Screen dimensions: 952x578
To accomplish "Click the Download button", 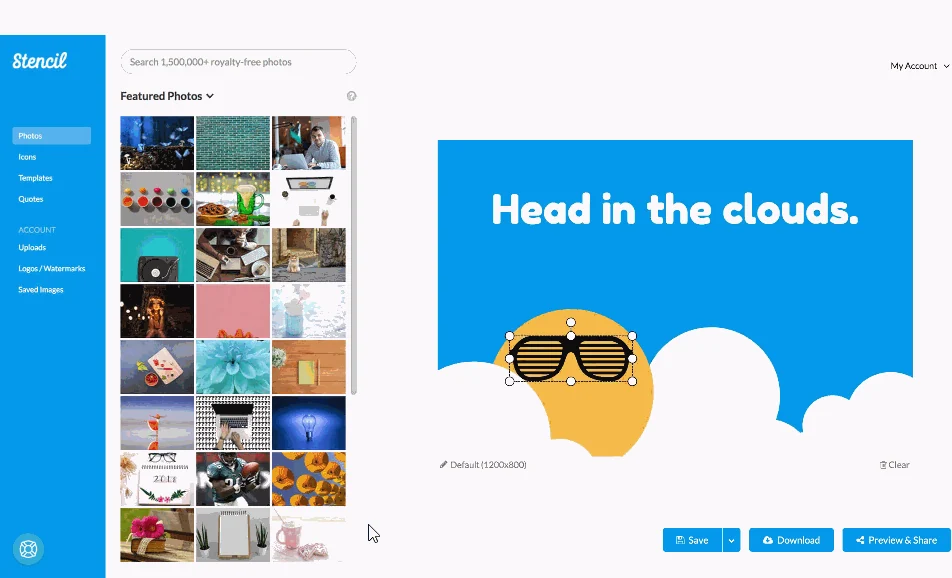I will (791, 540).
